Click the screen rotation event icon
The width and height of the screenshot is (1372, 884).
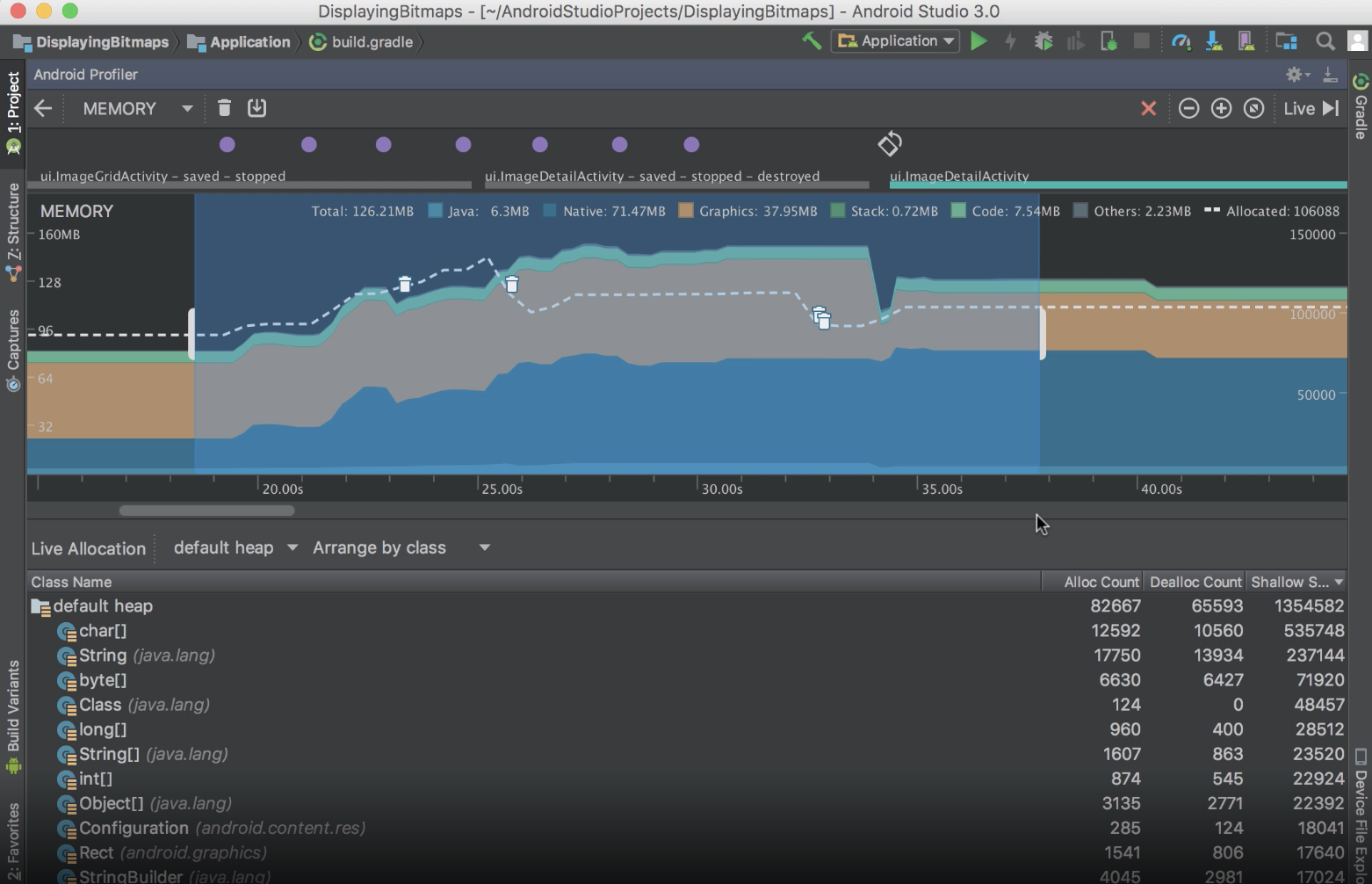click(x=890, y=143)
